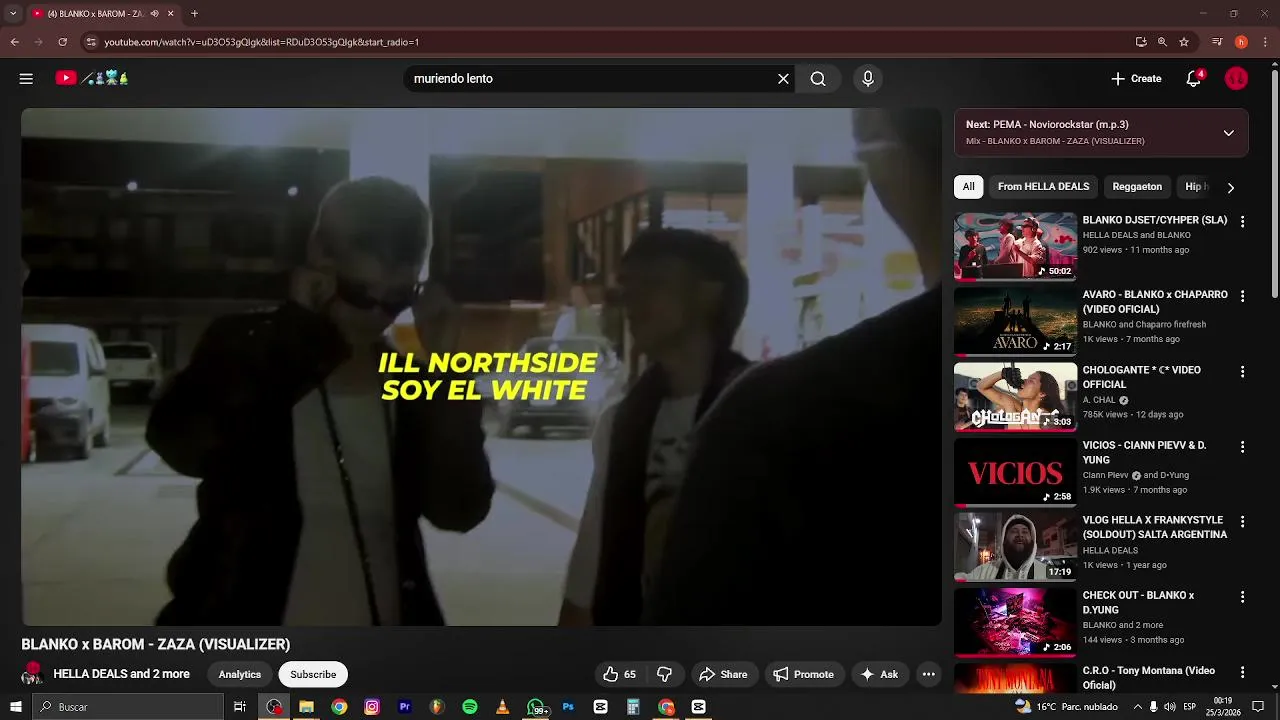The image size is (1280, 720).
Task: Open more options for CHECK OUT video
Action: (1243, 596)
